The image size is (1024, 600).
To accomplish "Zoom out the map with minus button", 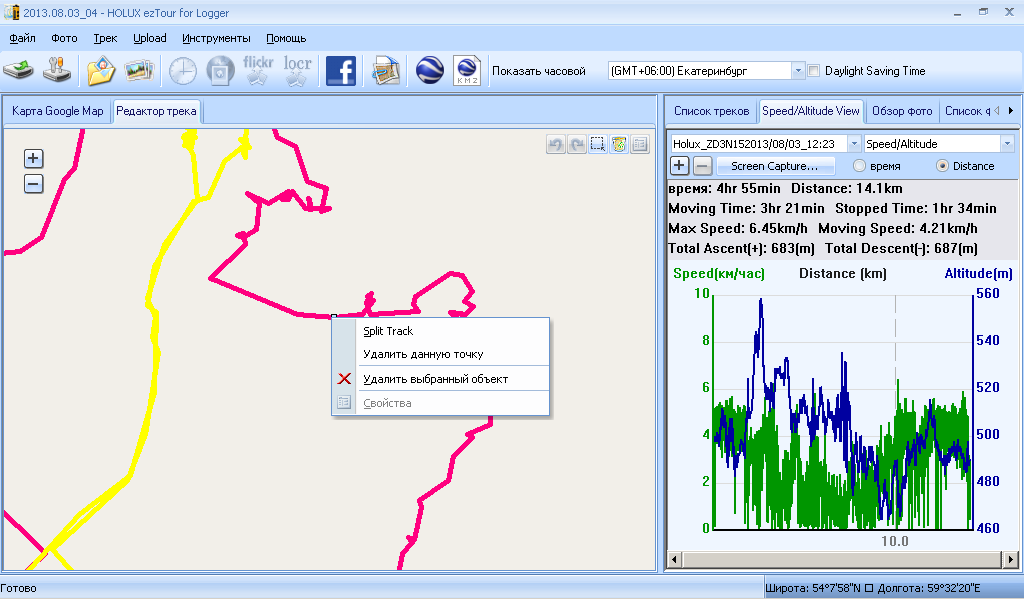I will click(33, 184).
